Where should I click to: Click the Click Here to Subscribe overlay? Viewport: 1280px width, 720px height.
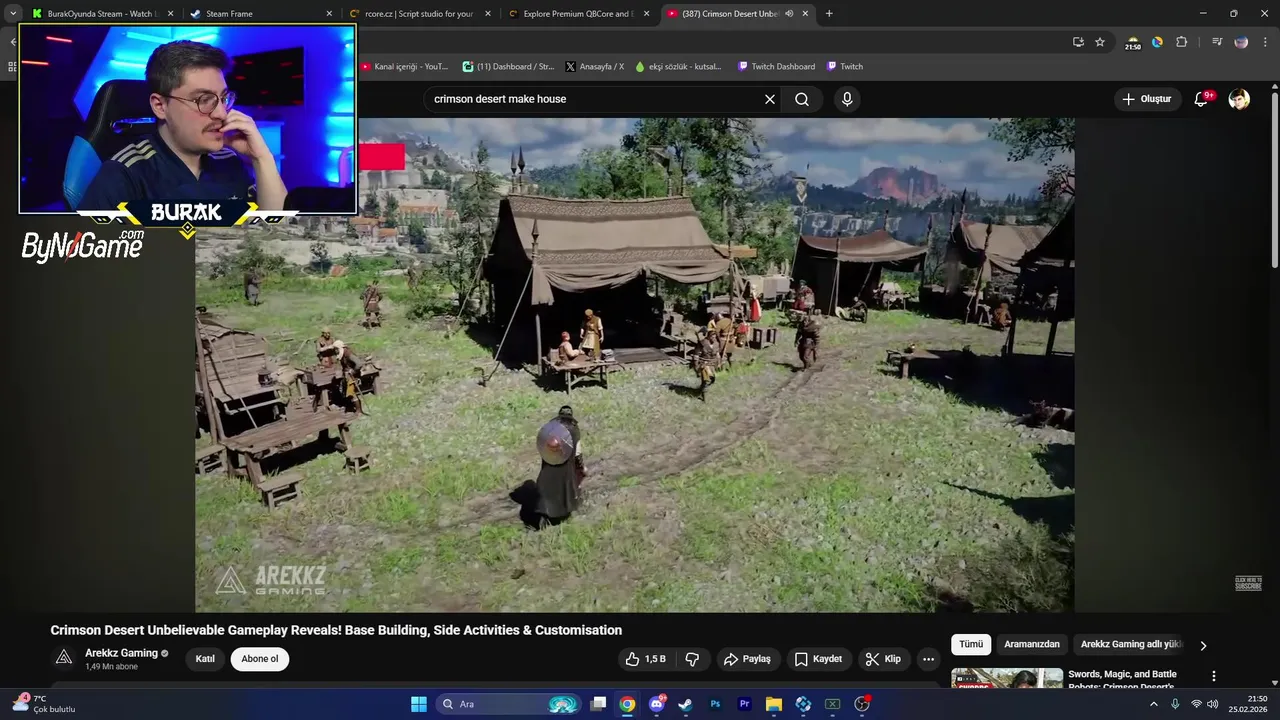pyautogui.click(x=1248, y=583)
